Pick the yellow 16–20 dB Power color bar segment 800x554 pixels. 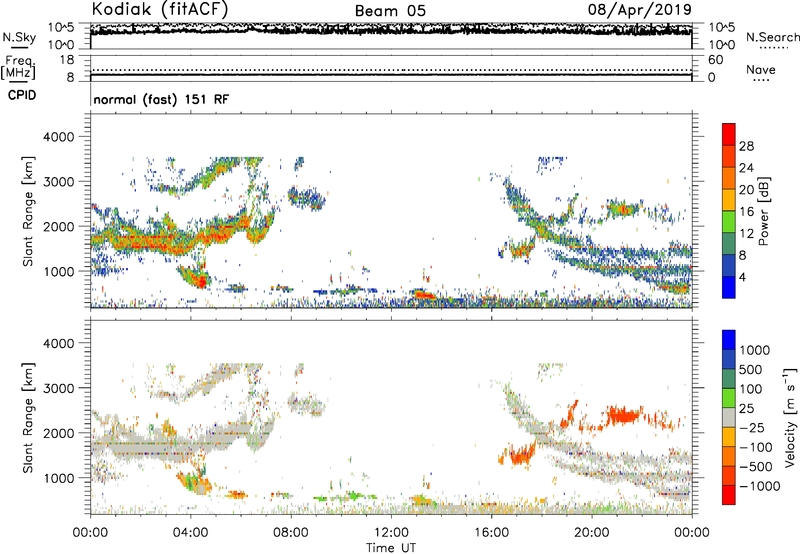click(x=729, y=200)
